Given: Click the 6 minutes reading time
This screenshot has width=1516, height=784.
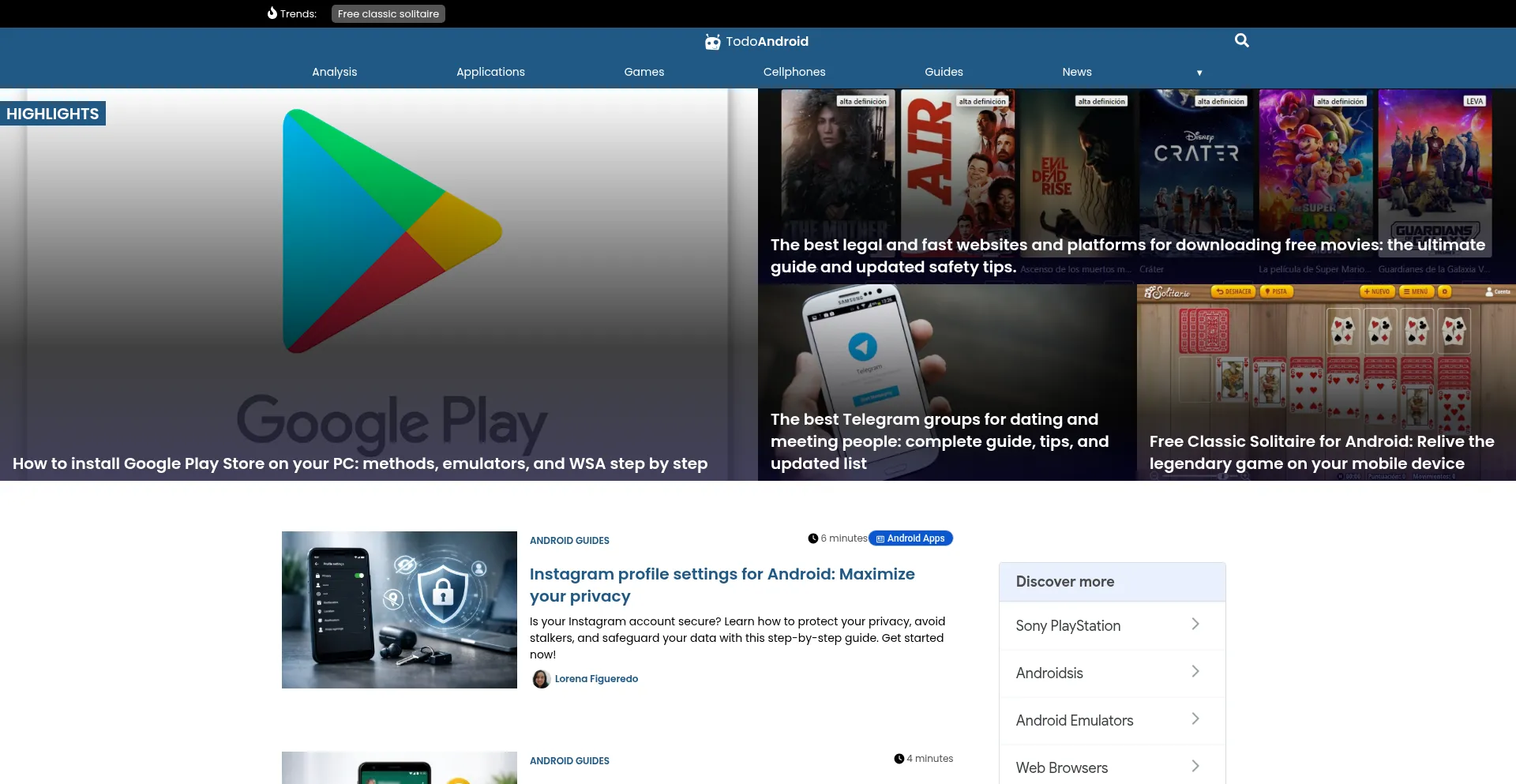Looking at the screenshot, I should [x=844, y=538].
